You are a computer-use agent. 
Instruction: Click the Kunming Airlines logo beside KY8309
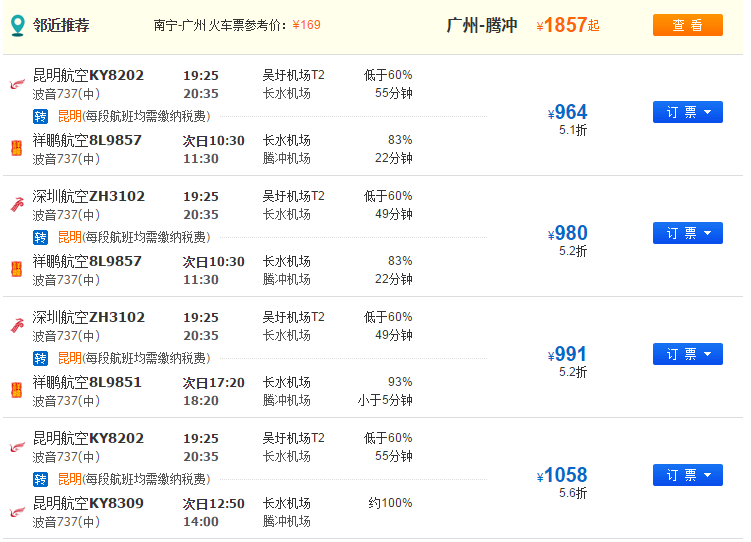pyautogui.click(x=17, y=512)
